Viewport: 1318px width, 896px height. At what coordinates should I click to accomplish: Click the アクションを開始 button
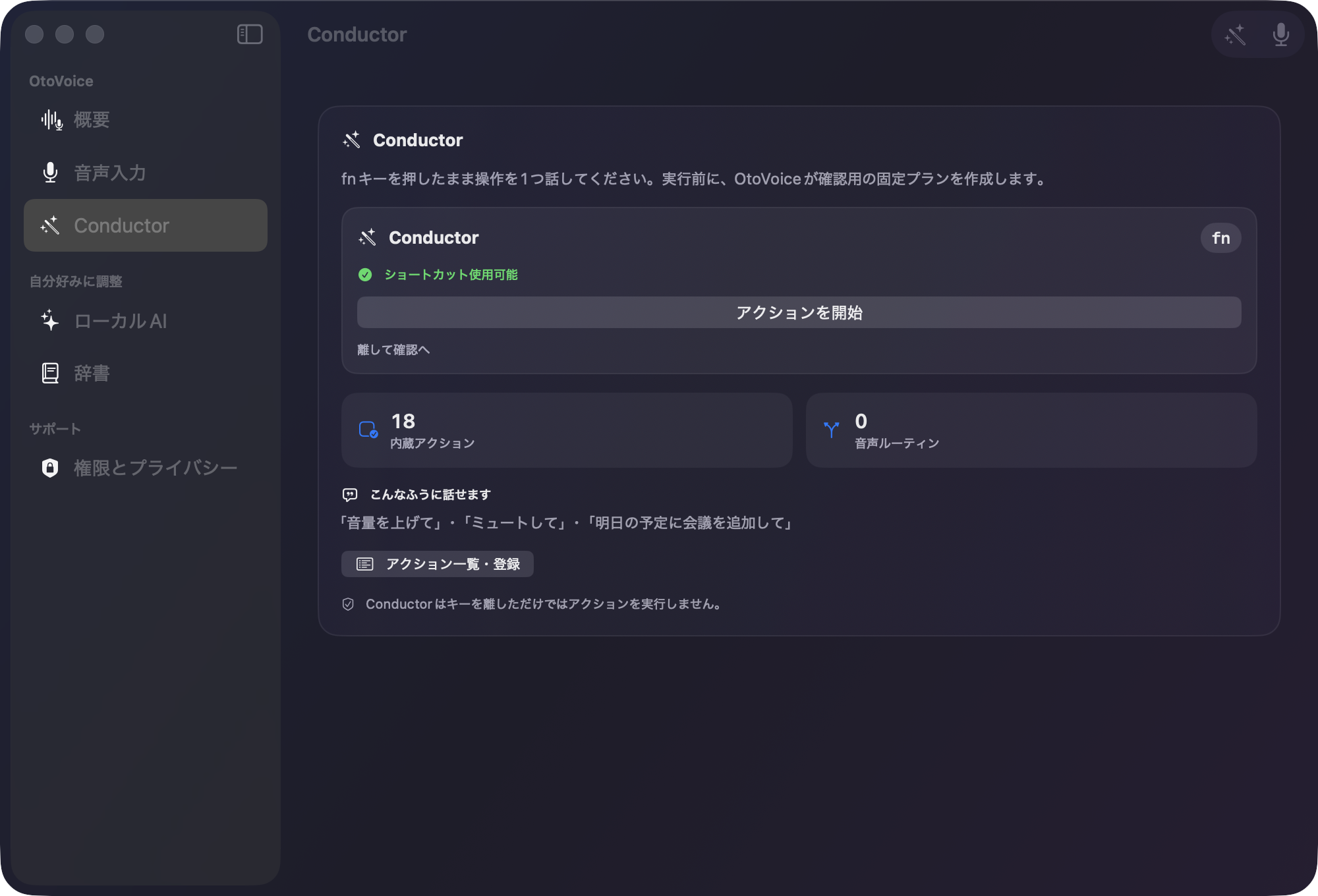click(x=799, y=312)
